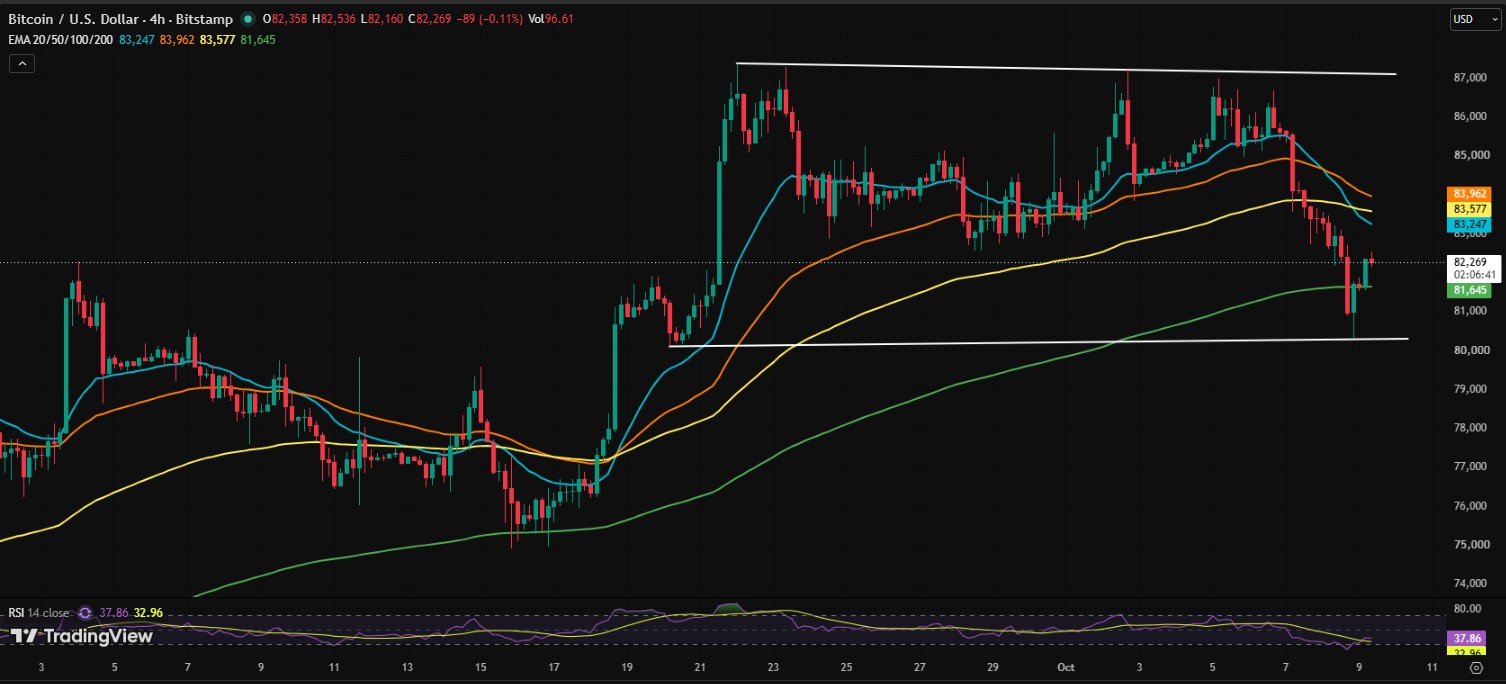Click the 15 date on time axis
Image resolution: width=1506 pixels, height=684 pixels.
(480, 667)
